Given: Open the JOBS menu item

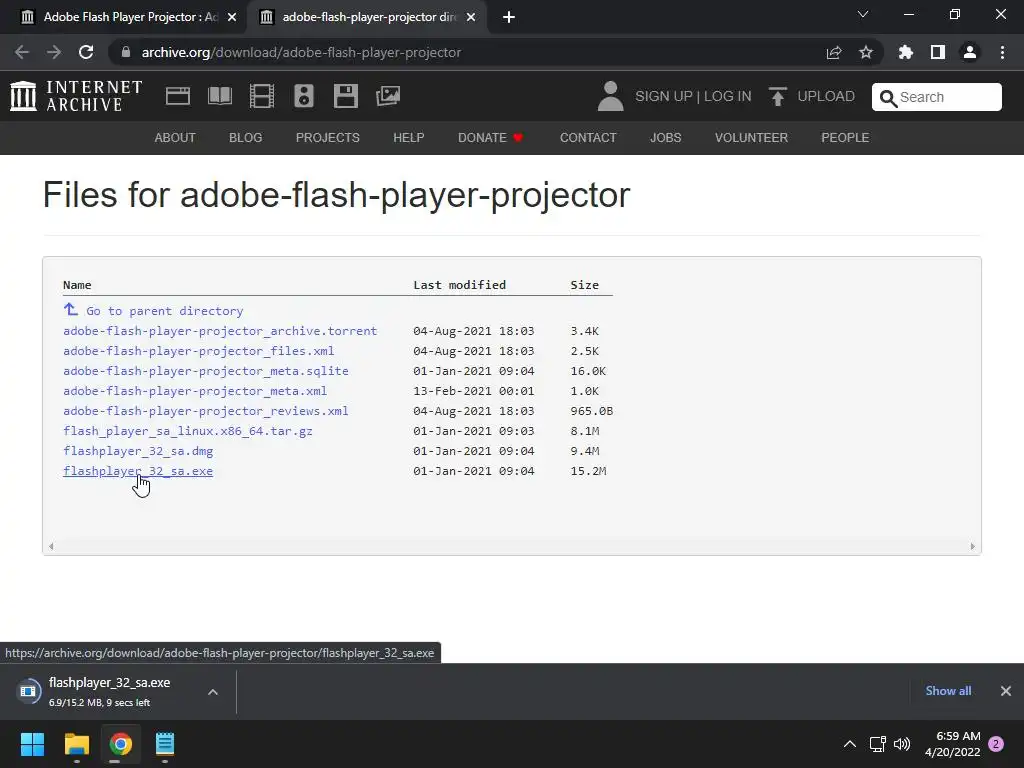Looking at the screenshot, I should (x=665, y=138).
